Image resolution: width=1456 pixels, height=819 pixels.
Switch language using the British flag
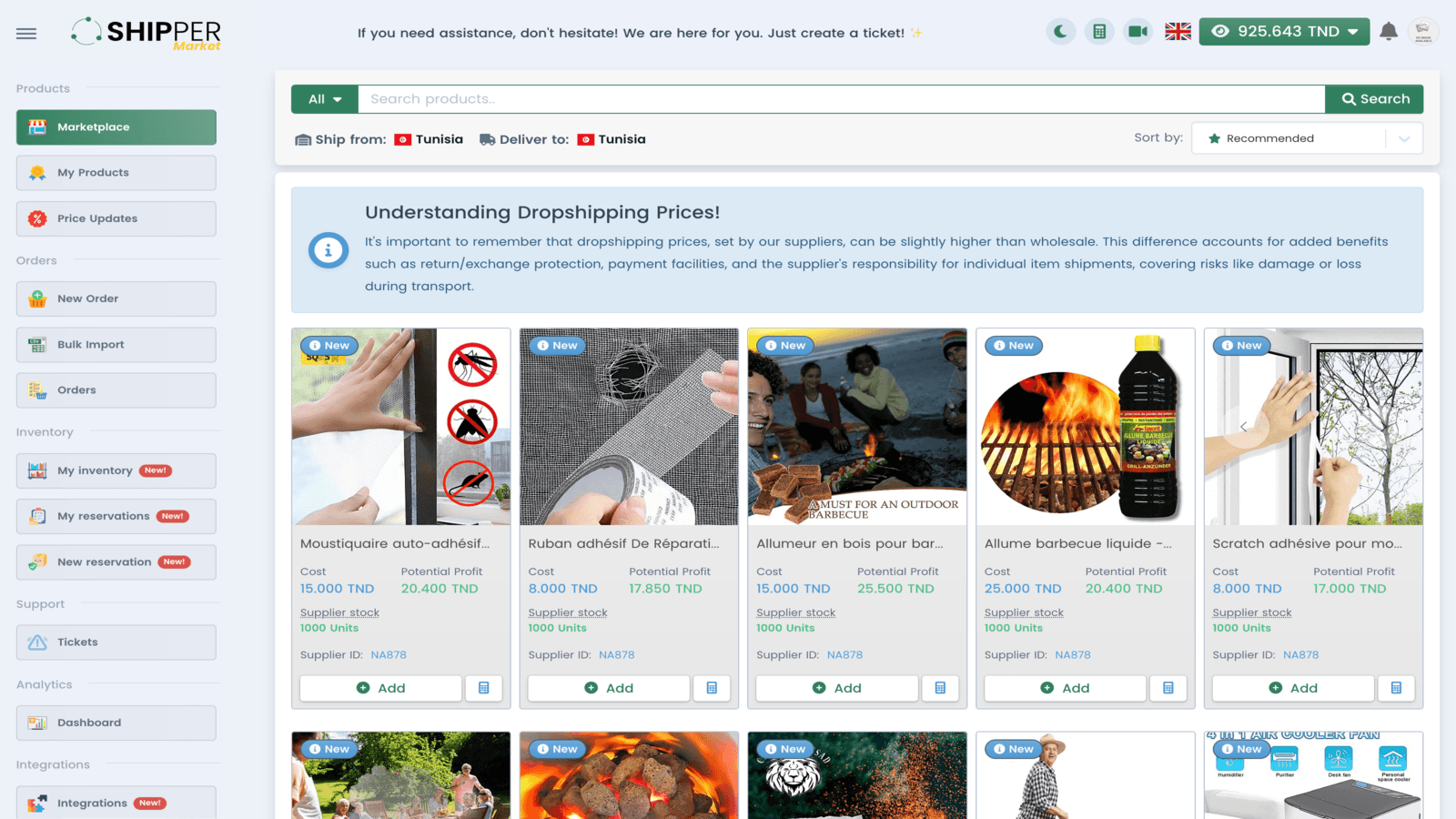tap(1177, 30)
